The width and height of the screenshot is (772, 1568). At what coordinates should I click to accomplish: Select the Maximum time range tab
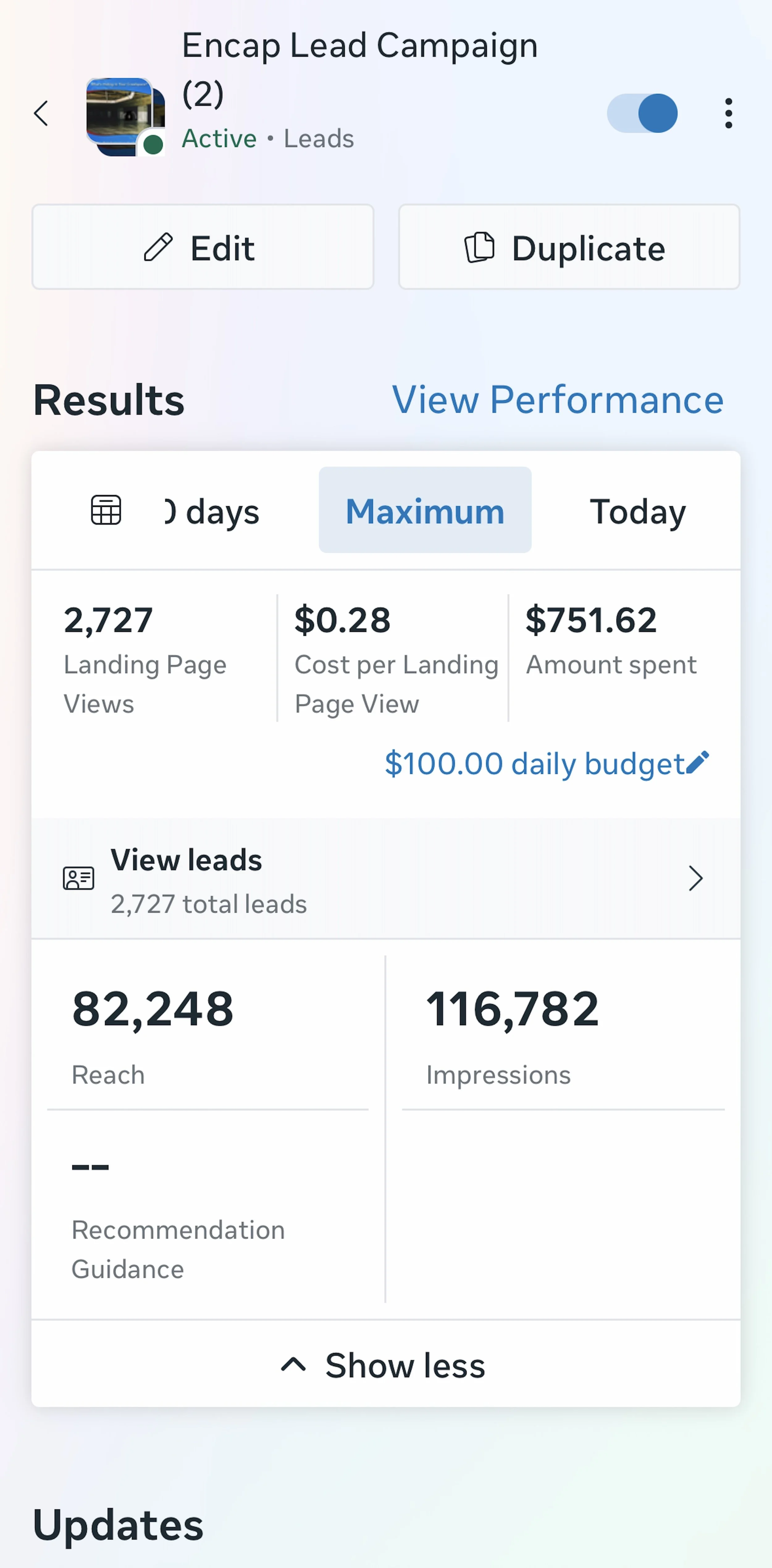tap(424, 511)
